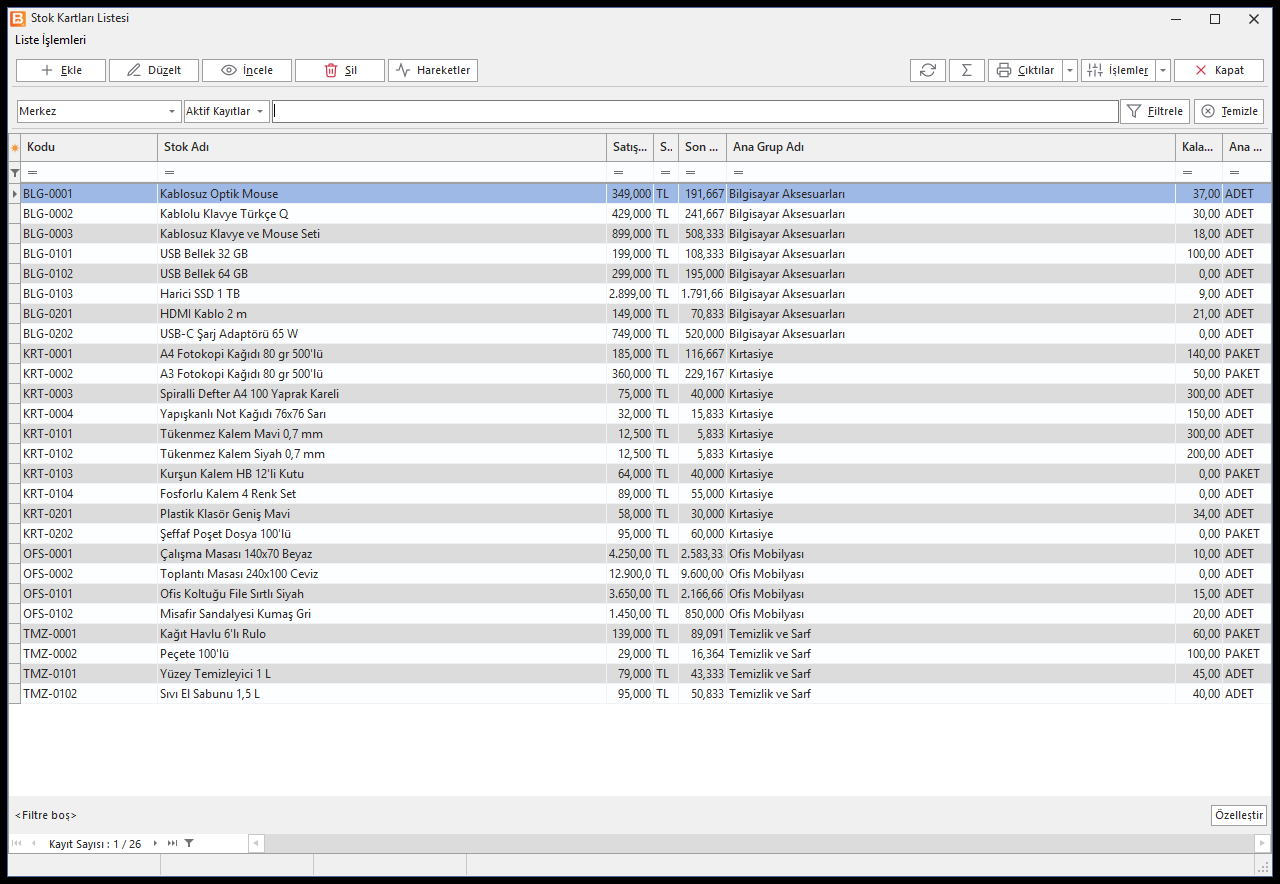Click the Çıktılar button
Screen dimensions: 1280x884
(x=1025, y=70)
